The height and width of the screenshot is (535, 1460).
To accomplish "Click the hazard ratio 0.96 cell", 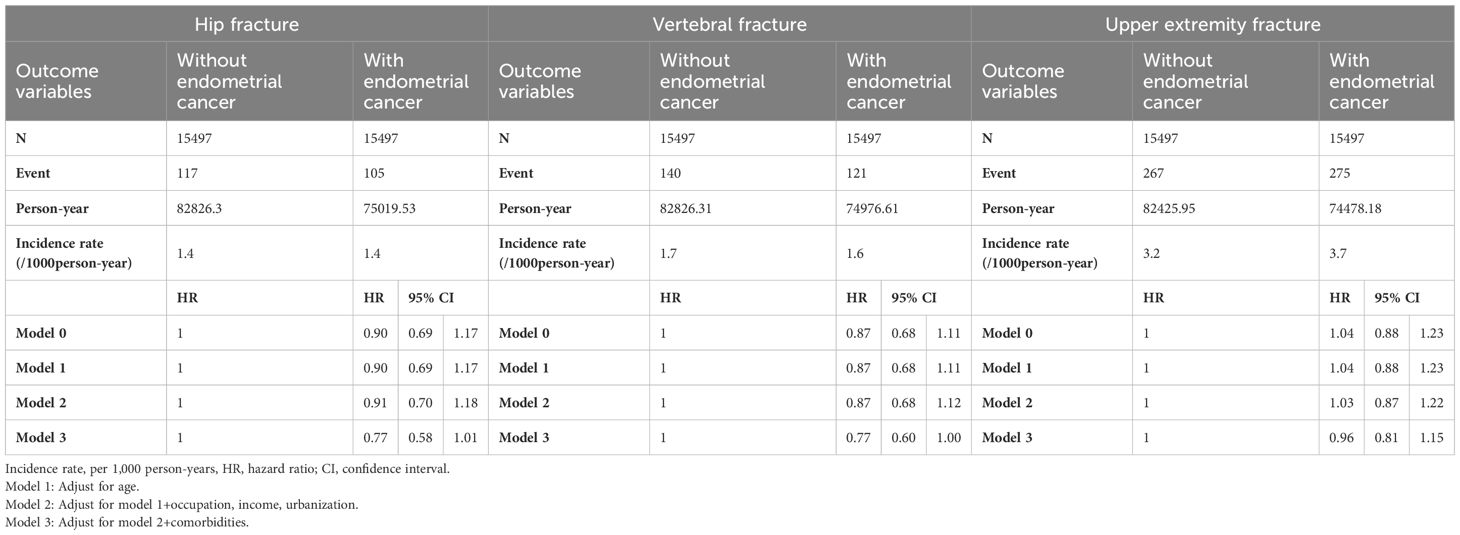I will [x=1344, y=437].
